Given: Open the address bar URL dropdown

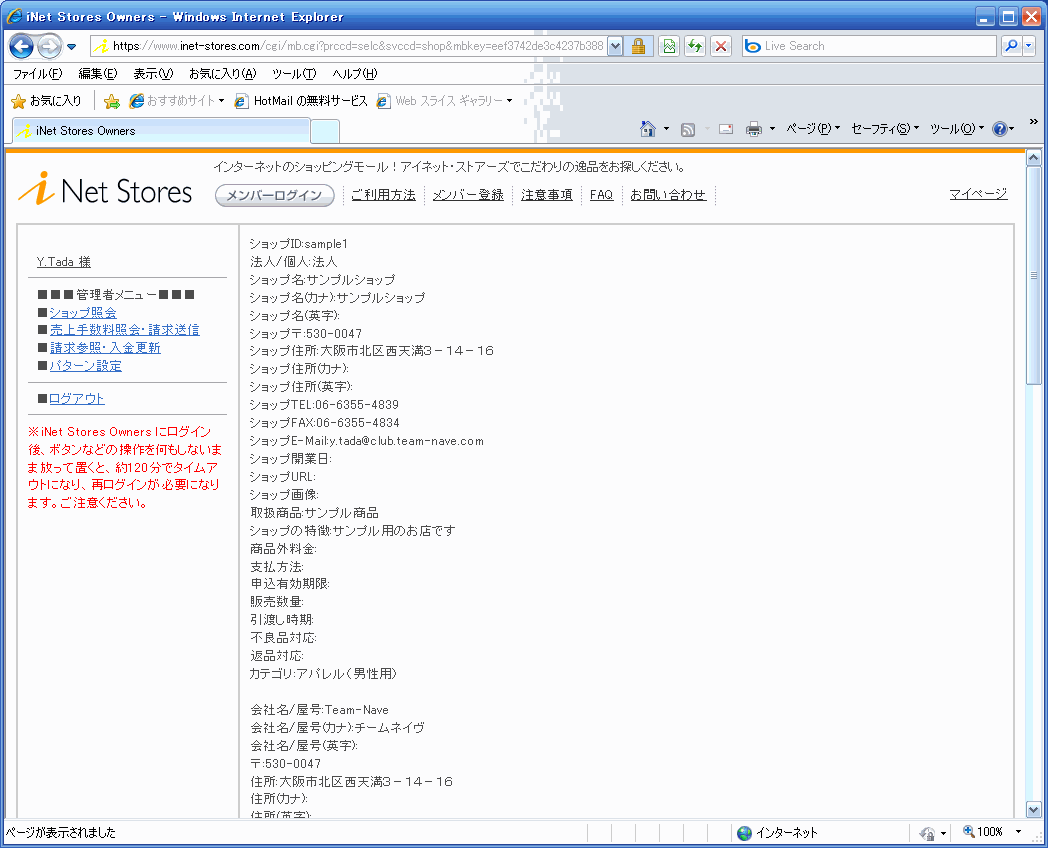Looking at the screenshot, I should 615,46.
